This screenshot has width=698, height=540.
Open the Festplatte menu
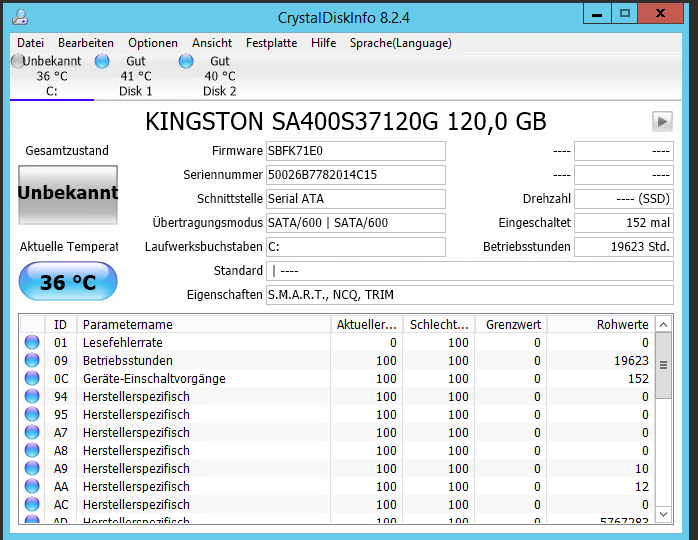pyautogui.click(x=272, y=43)
